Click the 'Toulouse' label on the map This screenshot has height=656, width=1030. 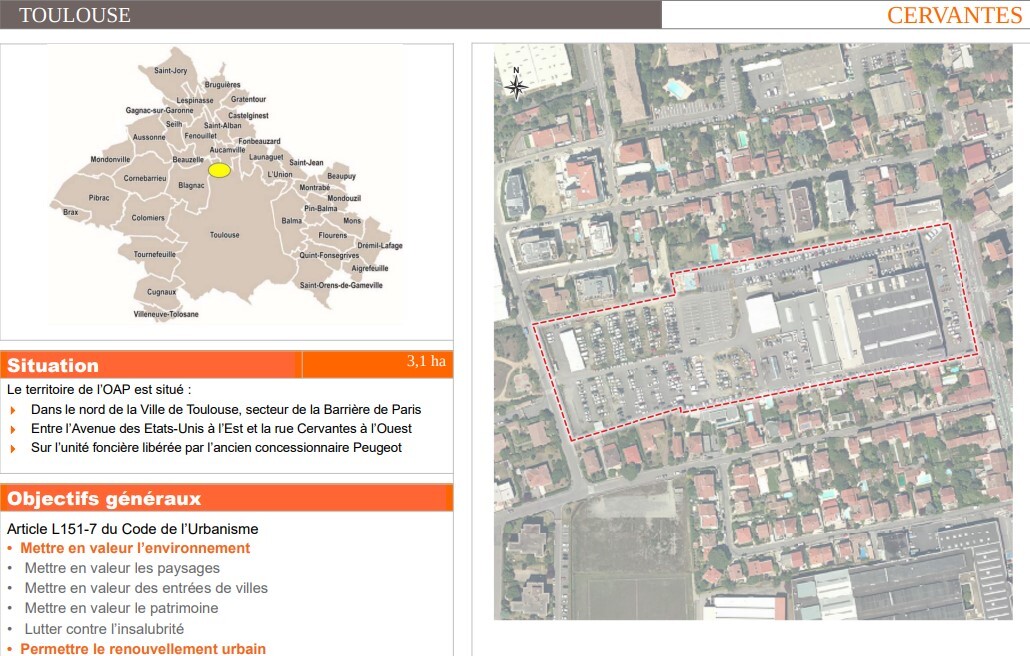pos(224,235)
